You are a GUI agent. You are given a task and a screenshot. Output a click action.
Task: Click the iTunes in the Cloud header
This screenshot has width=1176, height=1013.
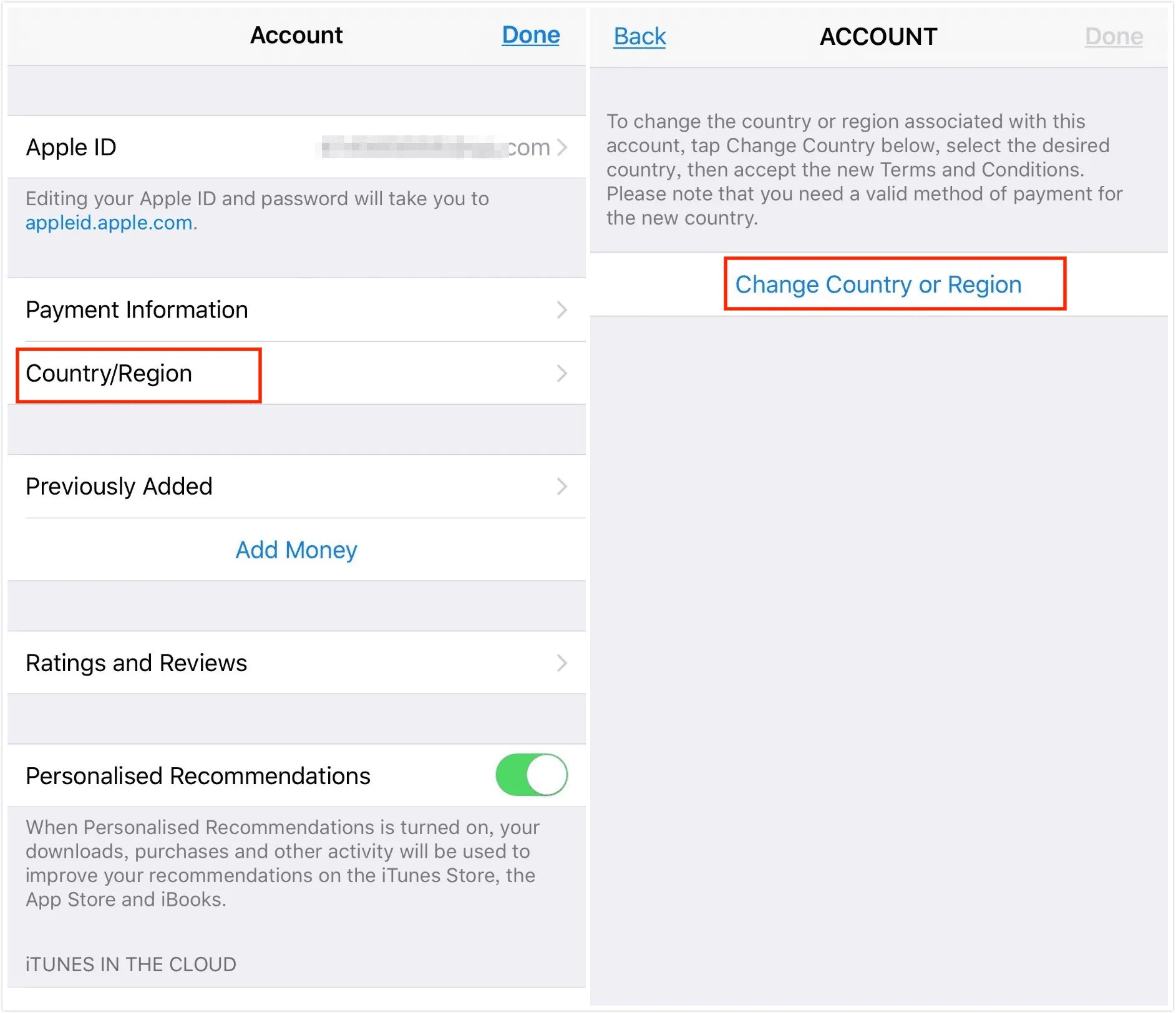tap(131, 964)
